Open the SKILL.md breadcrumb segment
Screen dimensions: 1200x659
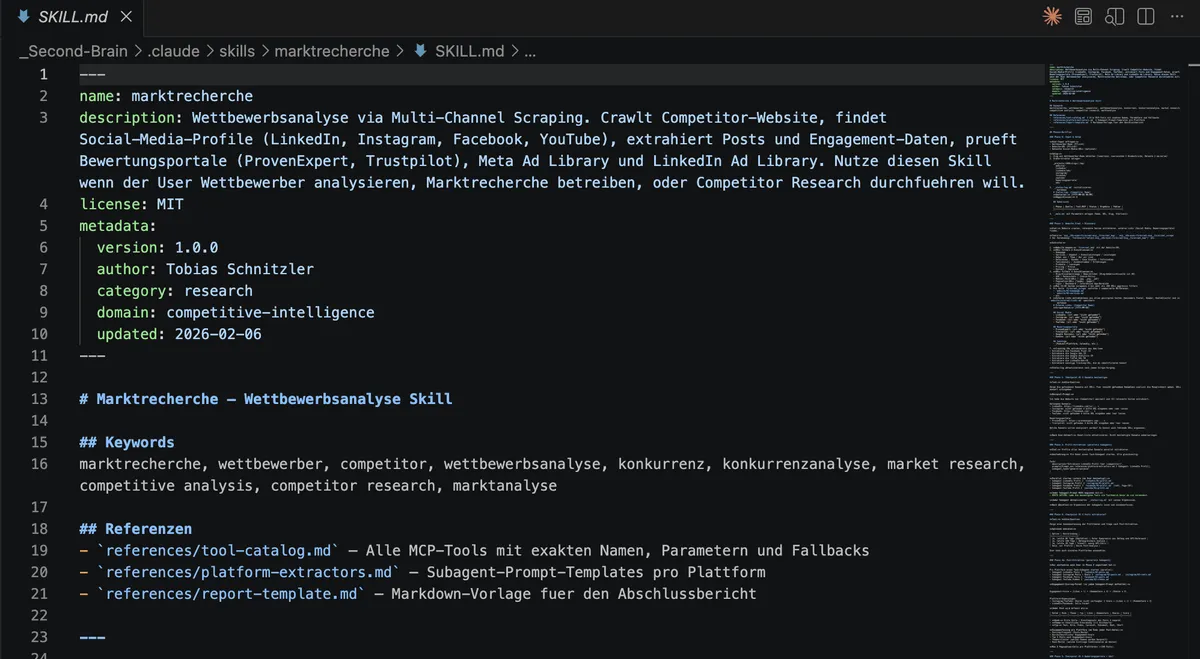(x=471, y=51)
